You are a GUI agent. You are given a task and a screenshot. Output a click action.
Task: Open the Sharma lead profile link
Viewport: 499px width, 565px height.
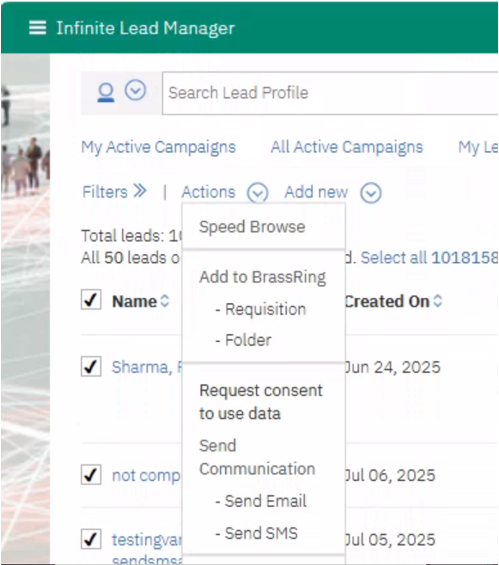[147, 367]
